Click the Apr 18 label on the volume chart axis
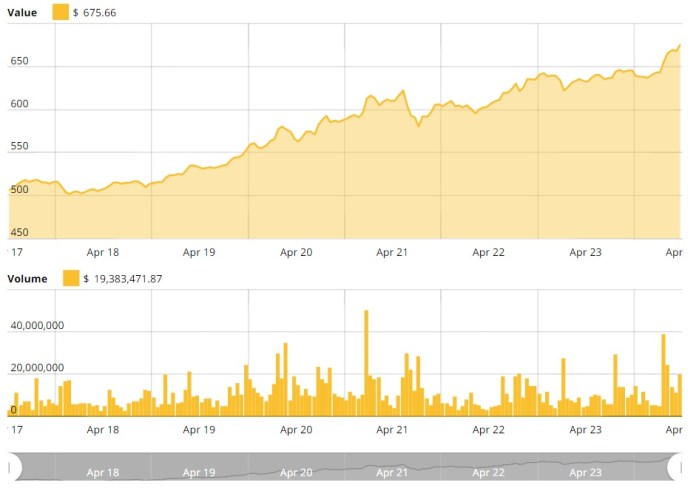The image size is (696, 488). [x=103, y=429]
